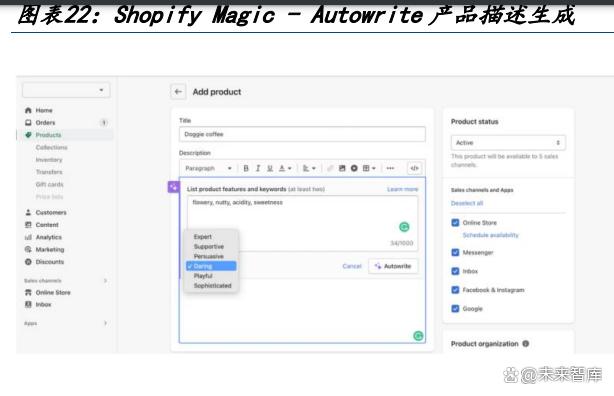Select the checked Daring tone option
The image size is (614, 396).
click(211, 266)
